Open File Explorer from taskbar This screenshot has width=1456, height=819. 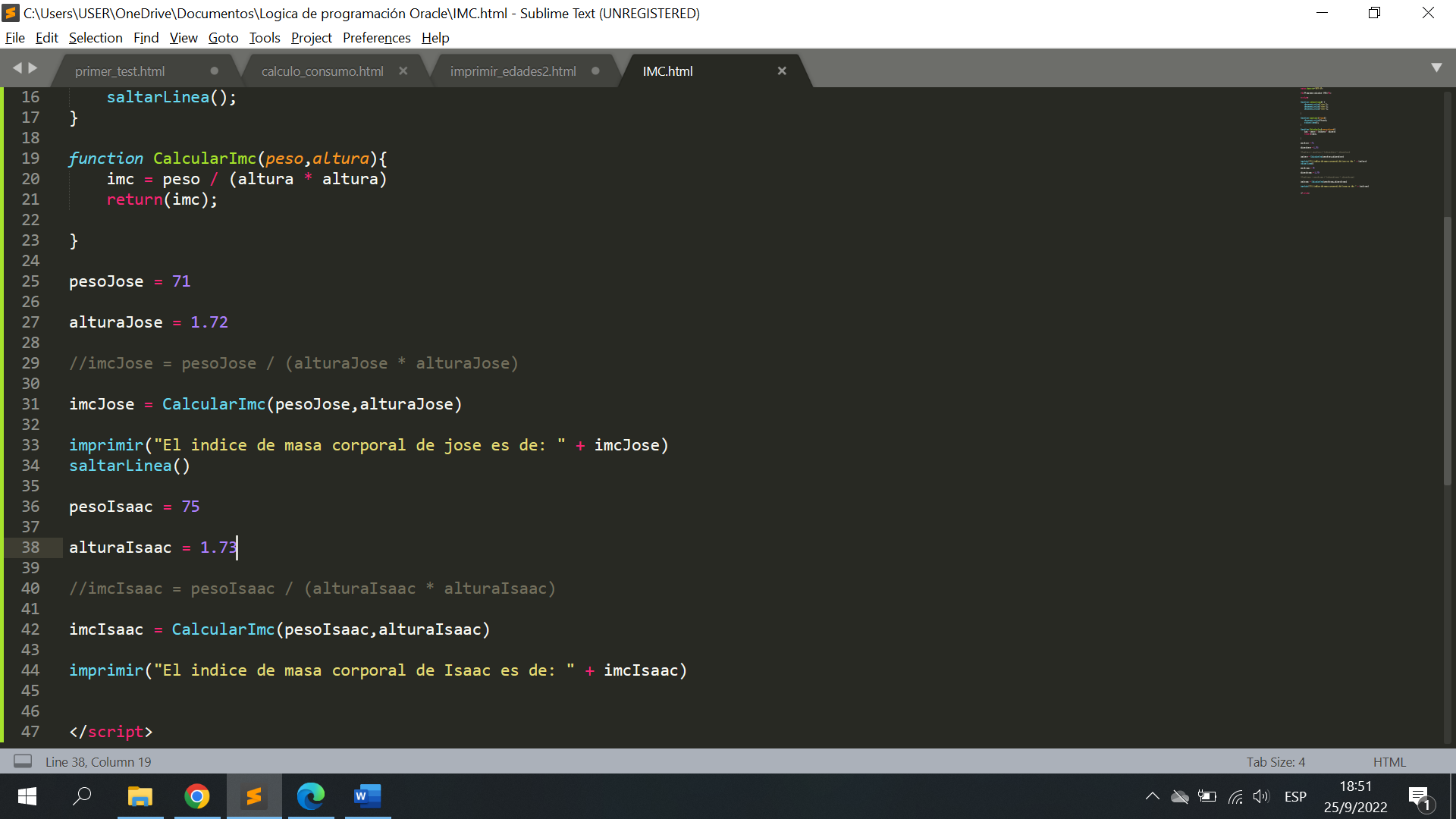(140, 796)
